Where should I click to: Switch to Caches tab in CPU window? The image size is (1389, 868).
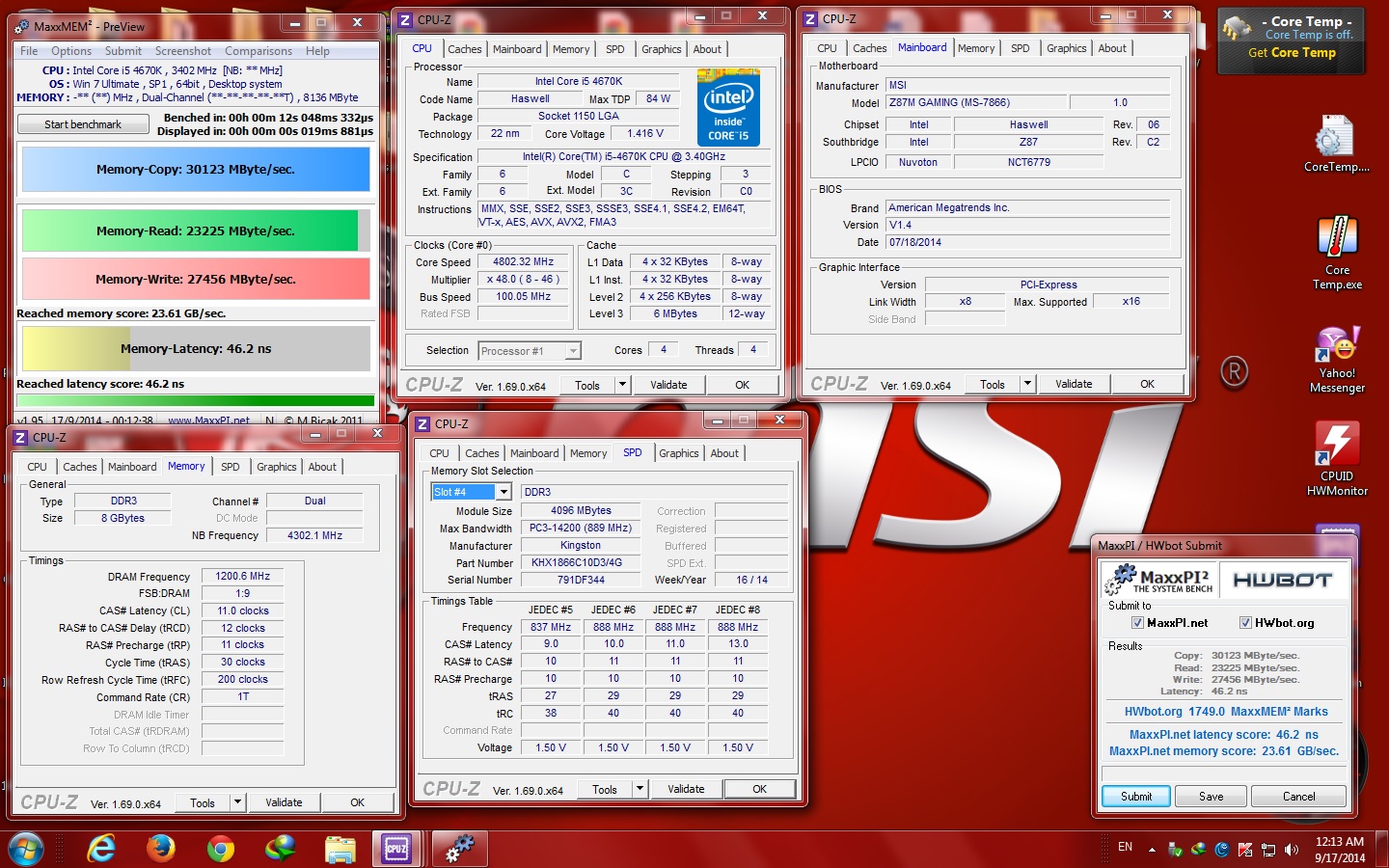point(464,49)
